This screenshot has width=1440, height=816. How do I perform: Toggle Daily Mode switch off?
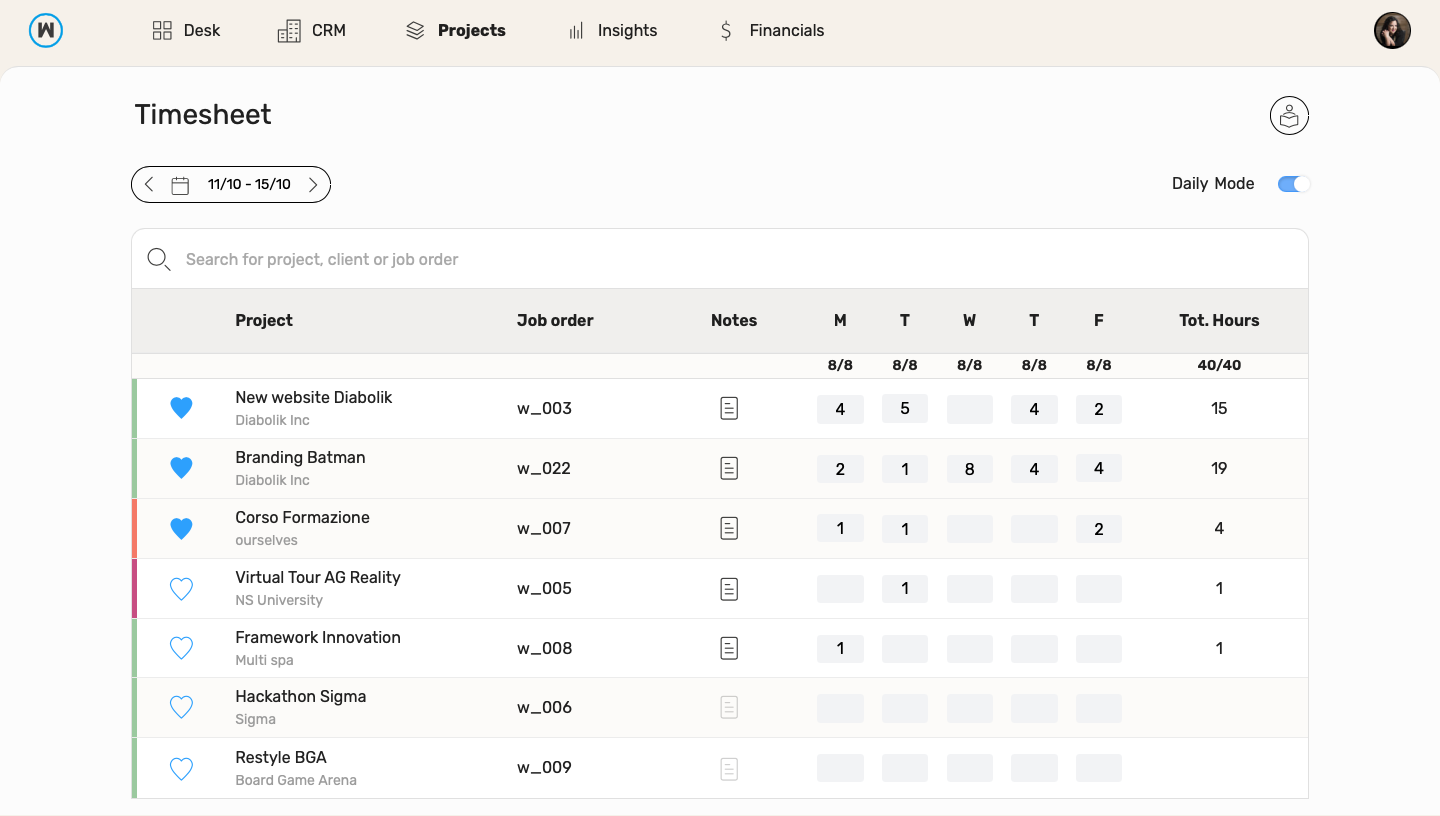pos(1293,184)
